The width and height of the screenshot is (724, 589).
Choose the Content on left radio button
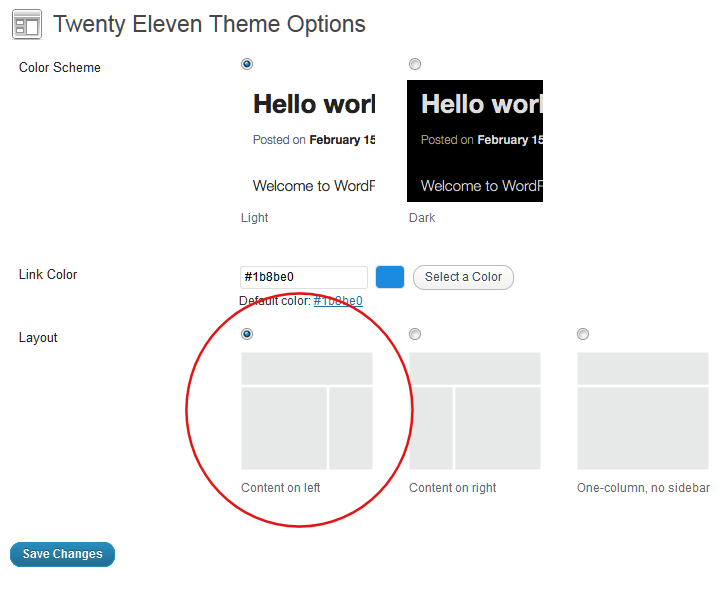(247, 334)
